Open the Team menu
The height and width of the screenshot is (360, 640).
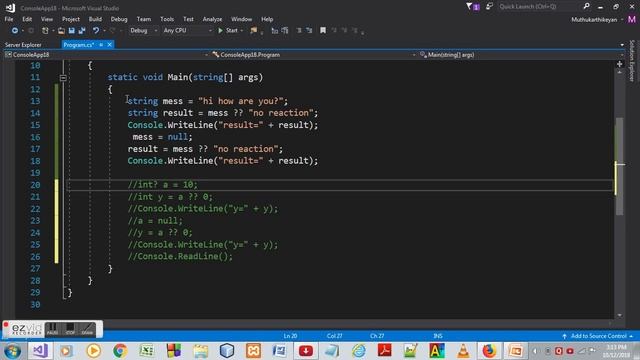pyautogui.click(x=144, y=19)
